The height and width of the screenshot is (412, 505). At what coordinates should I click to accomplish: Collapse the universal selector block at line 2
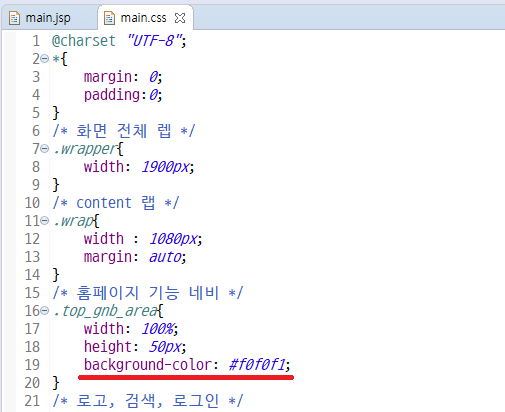45,59
